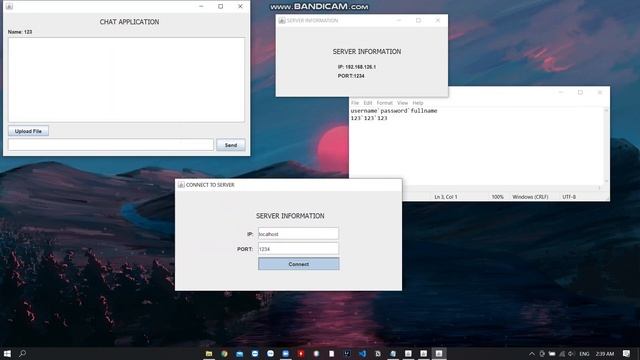This screenshot has width=640, height=360.
Task: Open File Explorer from the taskbar
Action: [x=209, y=353]
